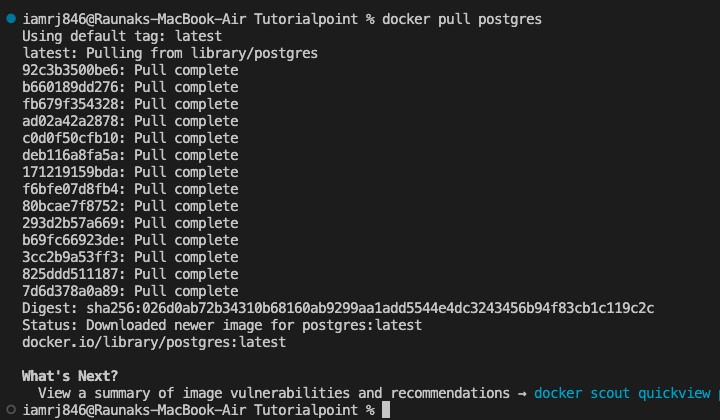
Task: Click the docker.io/library/postgres:latest image path
Action: coord(154,342)
